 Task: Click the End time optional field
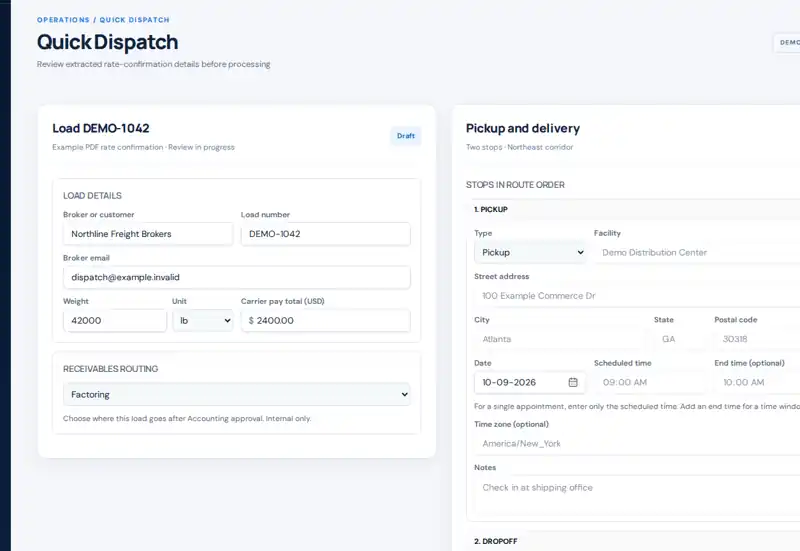[757, 382]
